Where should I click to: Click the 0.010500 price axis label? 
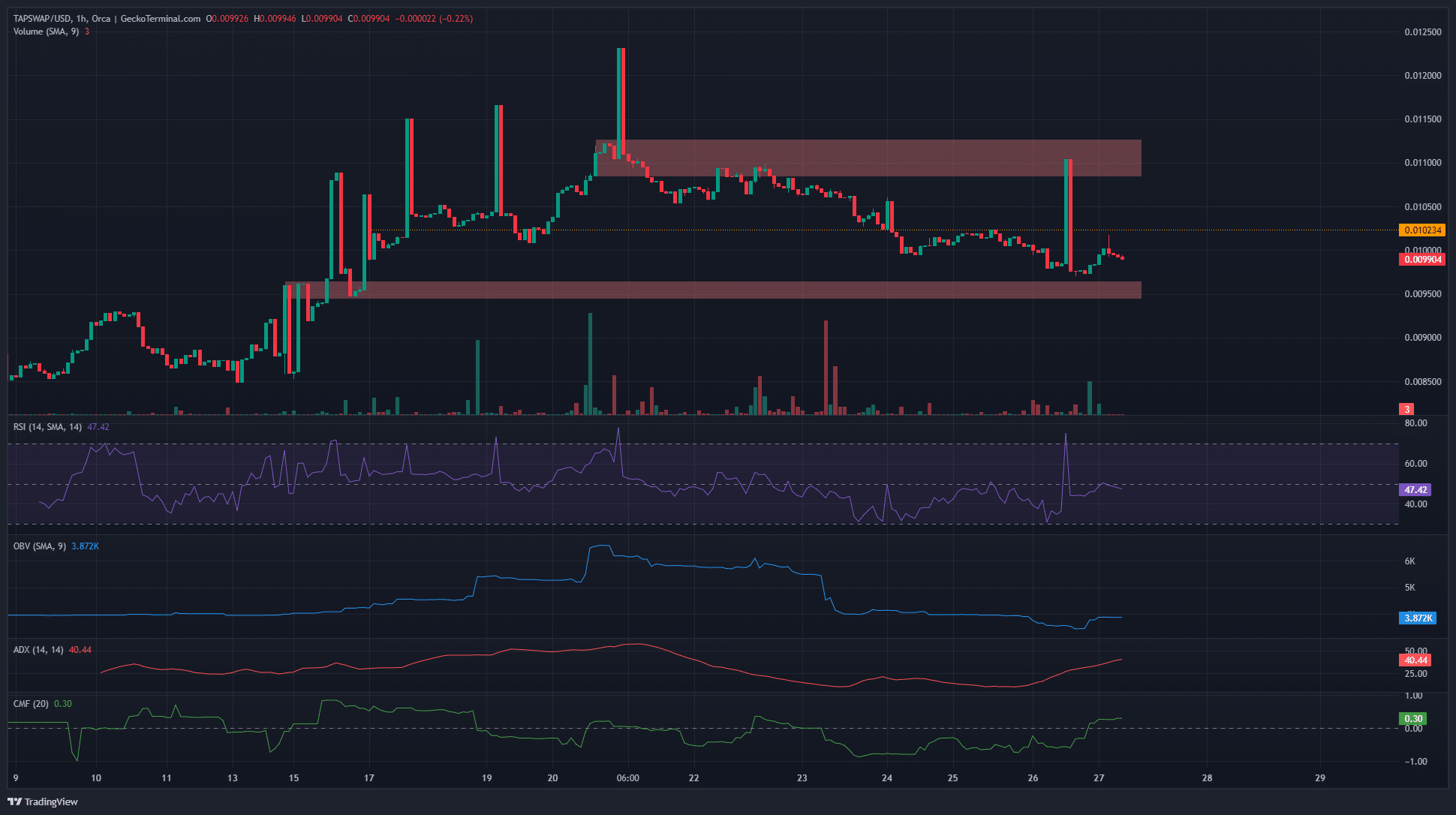pyautogui.click(x=1423, y=207)
